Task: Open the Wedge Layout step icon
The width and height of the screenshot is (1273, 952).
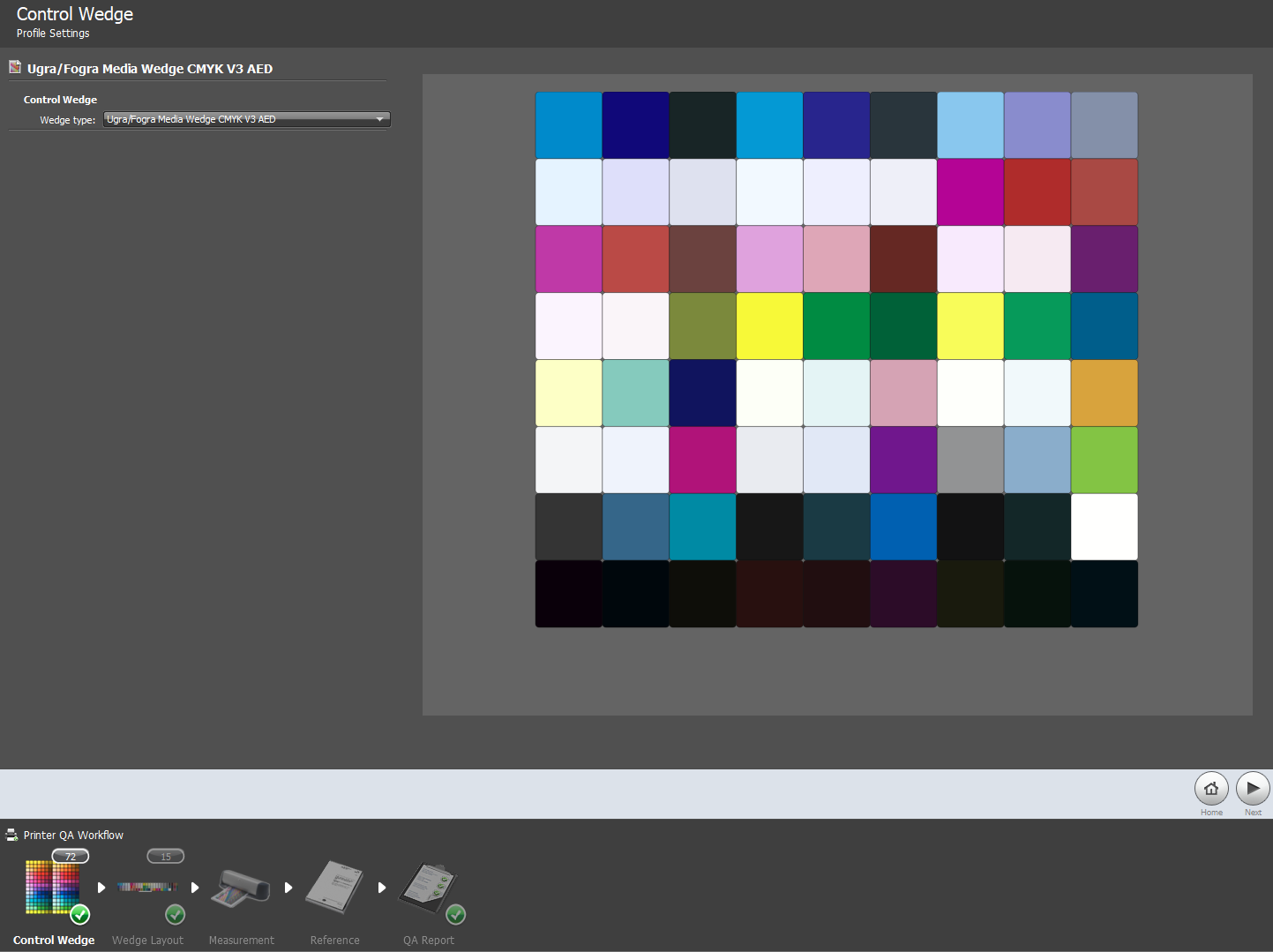Action: click(147, 888)
